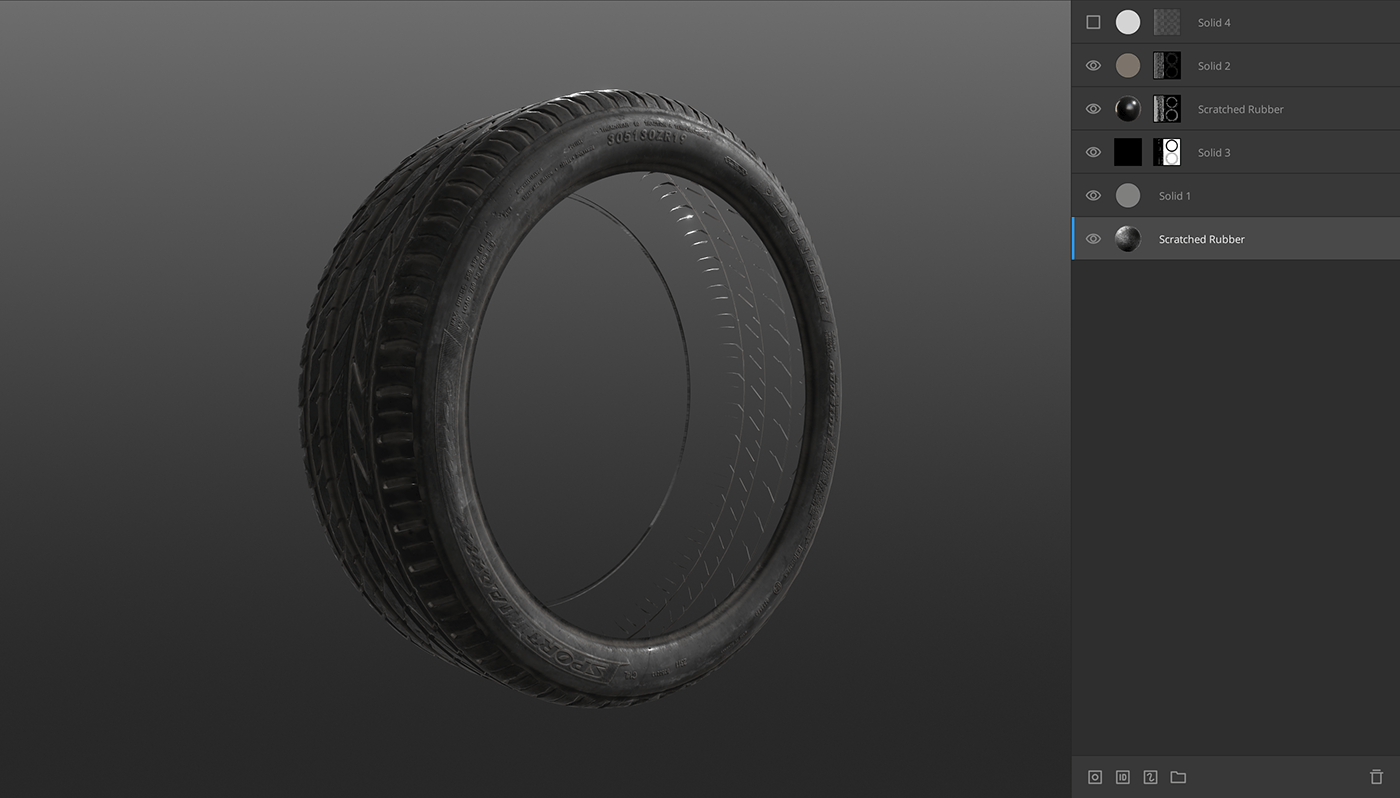The width and height of the screenshot is (1400, 798).
Task: Hide the Solid 3 layer
Action: [1093, 152]
